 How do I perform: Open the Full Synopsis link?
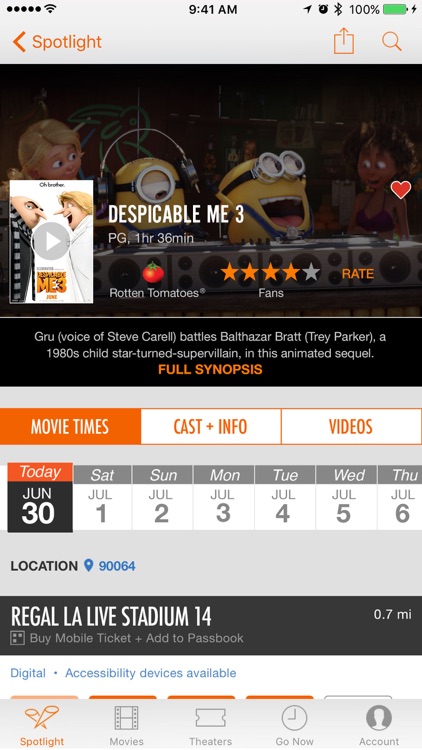pyautogui.click(x=210, y=369)
